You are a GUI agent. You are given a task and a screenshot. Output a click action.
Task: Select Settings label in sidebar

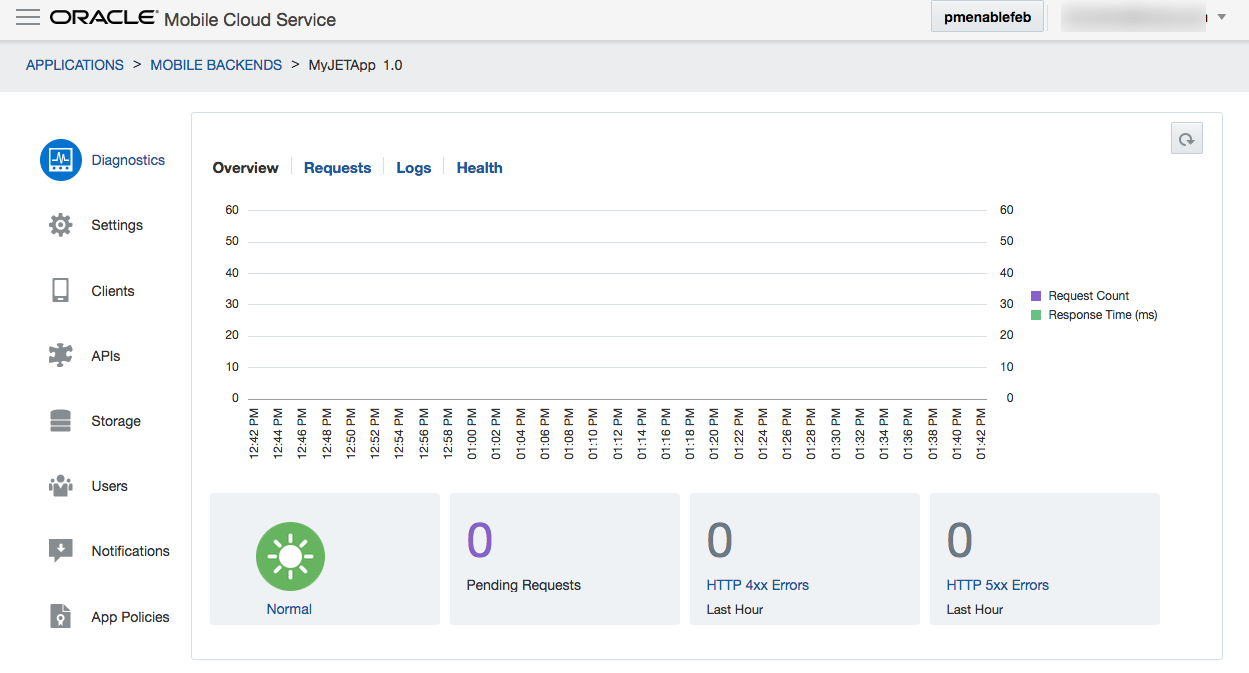pyautogui.click(x=117, y=225)
